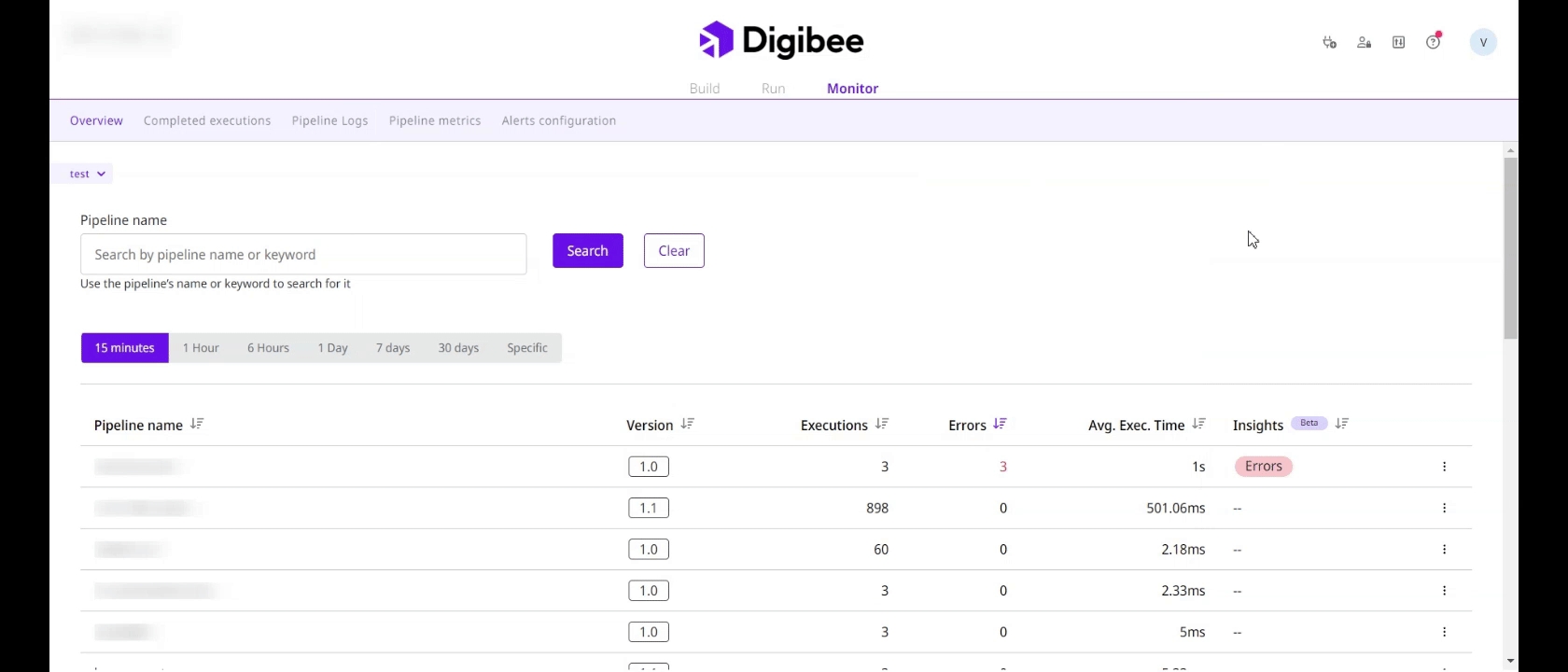The height and width of the screenshot is (672, 1568).
Task: Switch to the Build tab
Action: pyautogui.click(x=705, y=89)
